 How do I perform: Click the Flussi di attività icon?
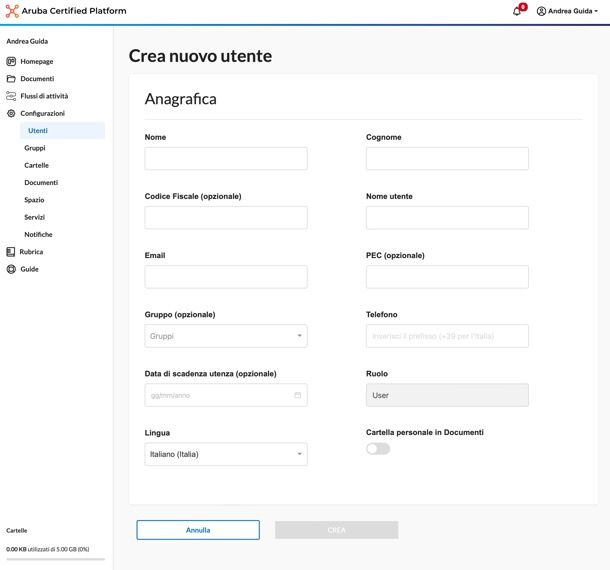(11, 96)
